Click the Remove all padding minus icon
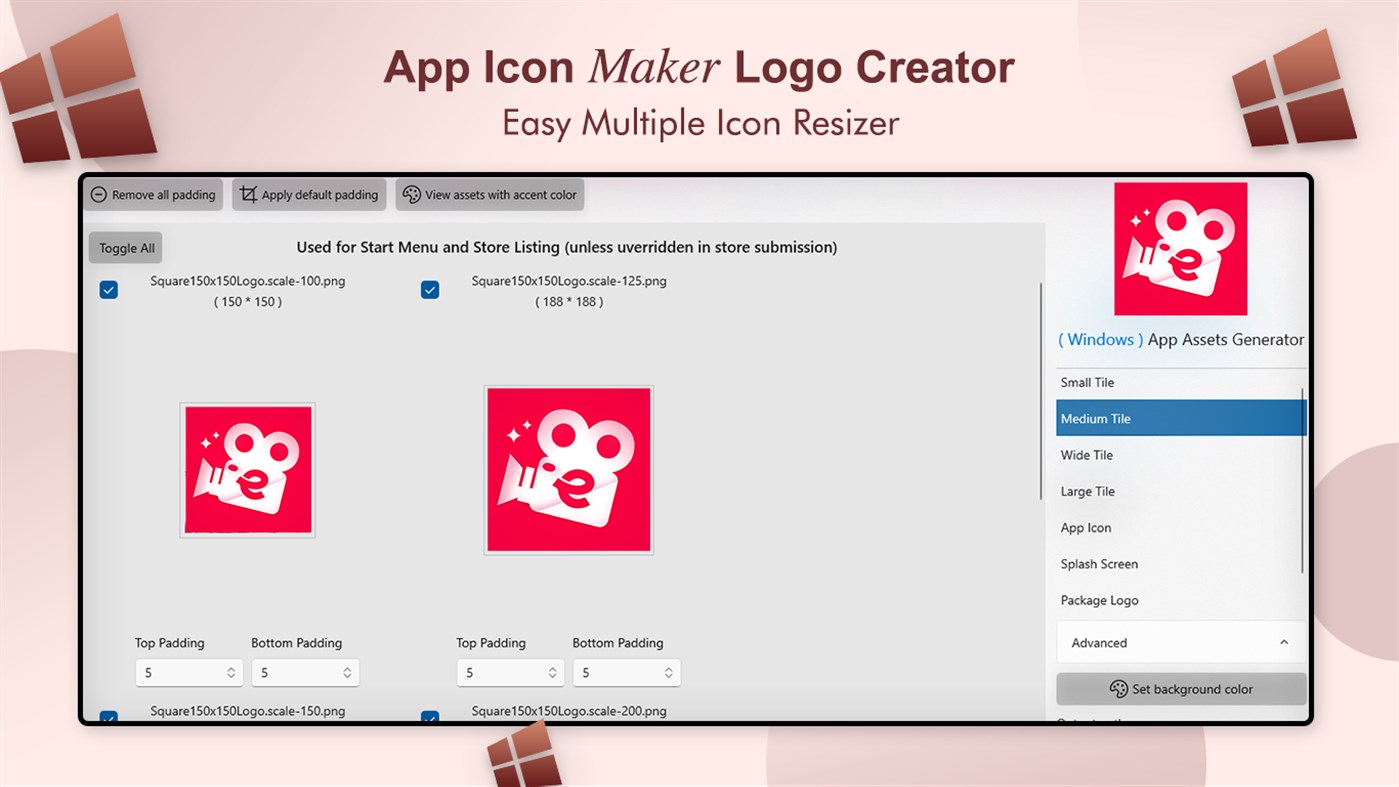The height and width of the screenshot is (787, 1399). 98,194
